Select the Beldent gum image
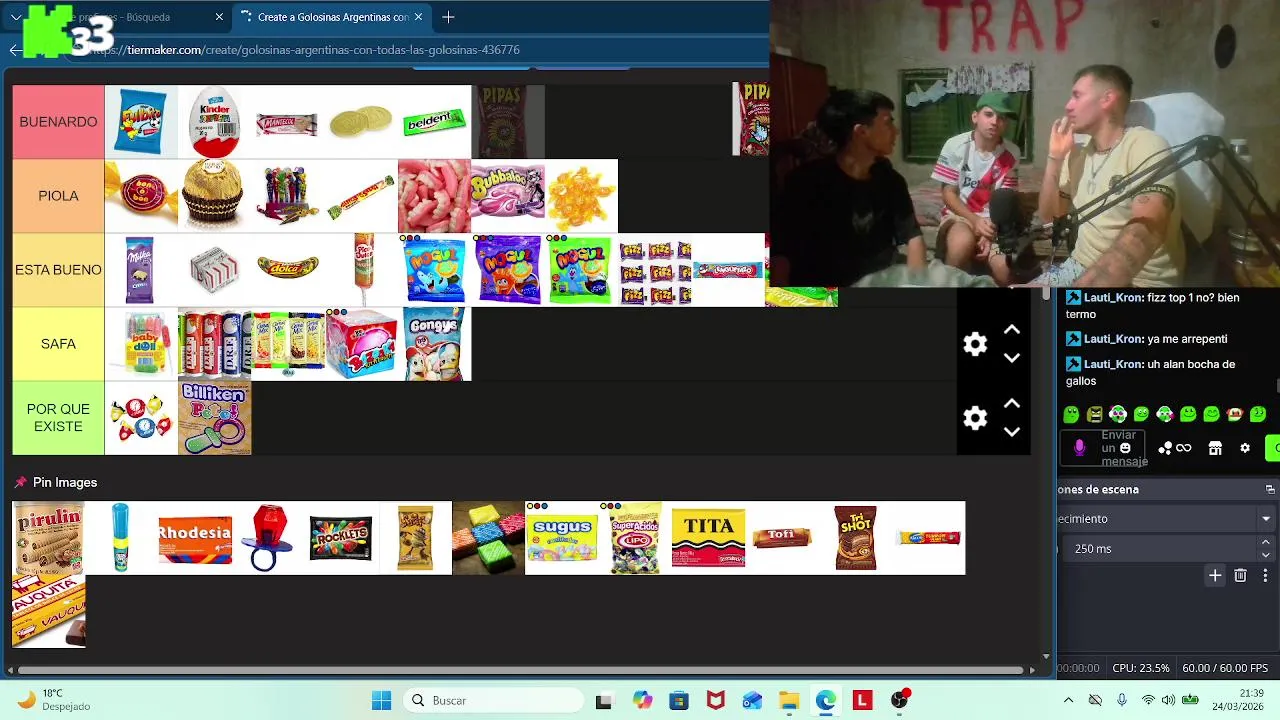The height and width of the screenshot is (720, 1280). 434,122
